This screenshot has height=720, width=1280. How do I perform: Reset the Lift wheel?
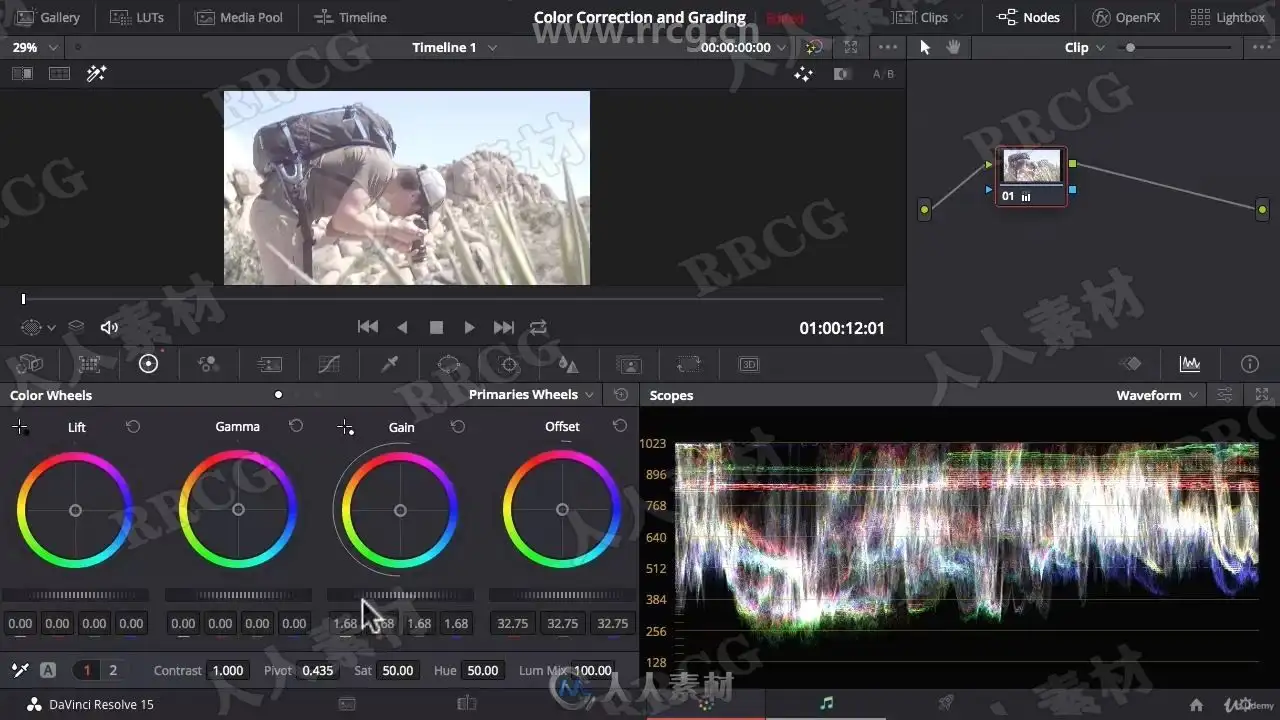[x=133, y=426]
